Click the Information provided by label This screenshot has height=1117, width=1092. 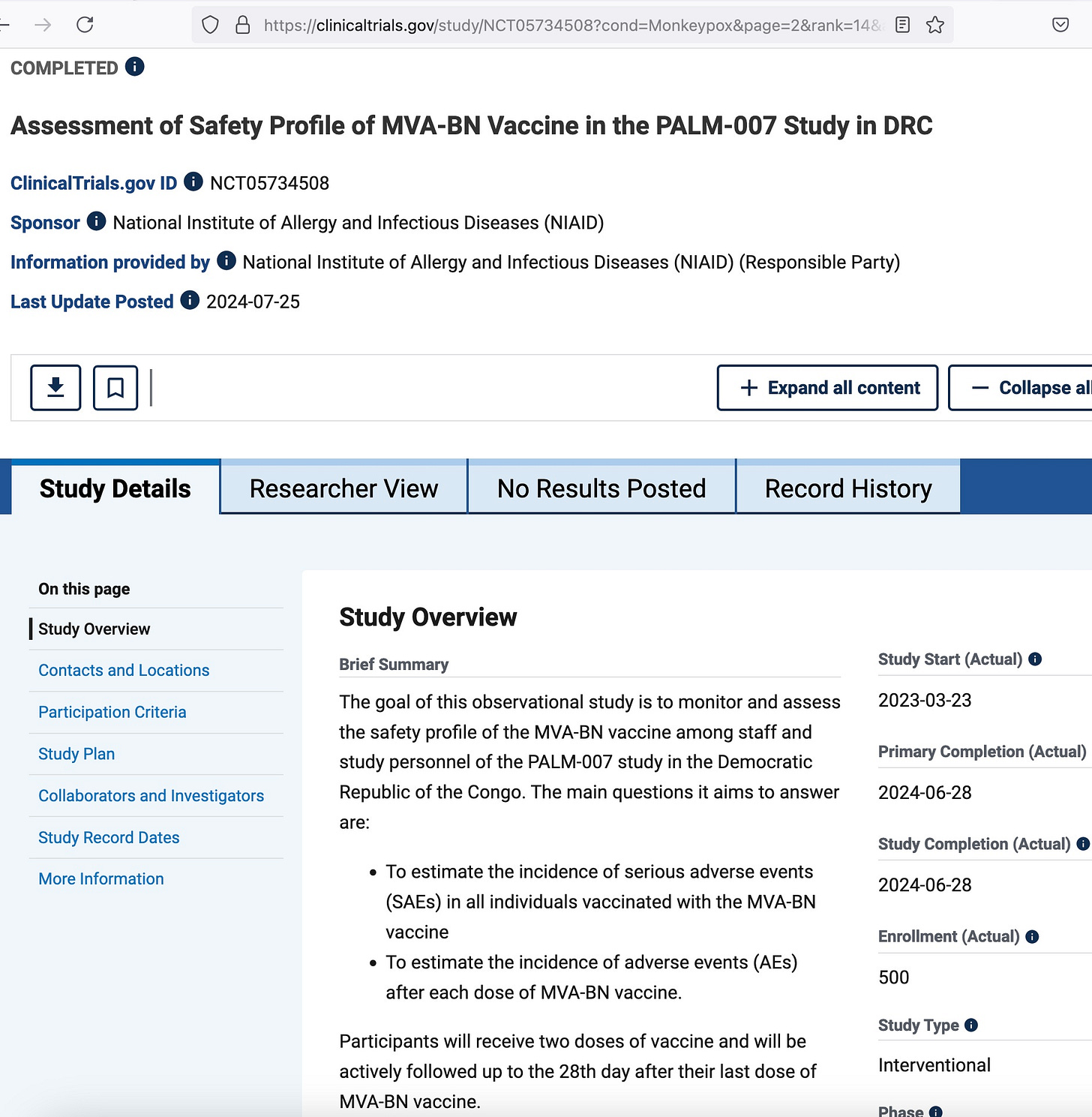(110, 262)
